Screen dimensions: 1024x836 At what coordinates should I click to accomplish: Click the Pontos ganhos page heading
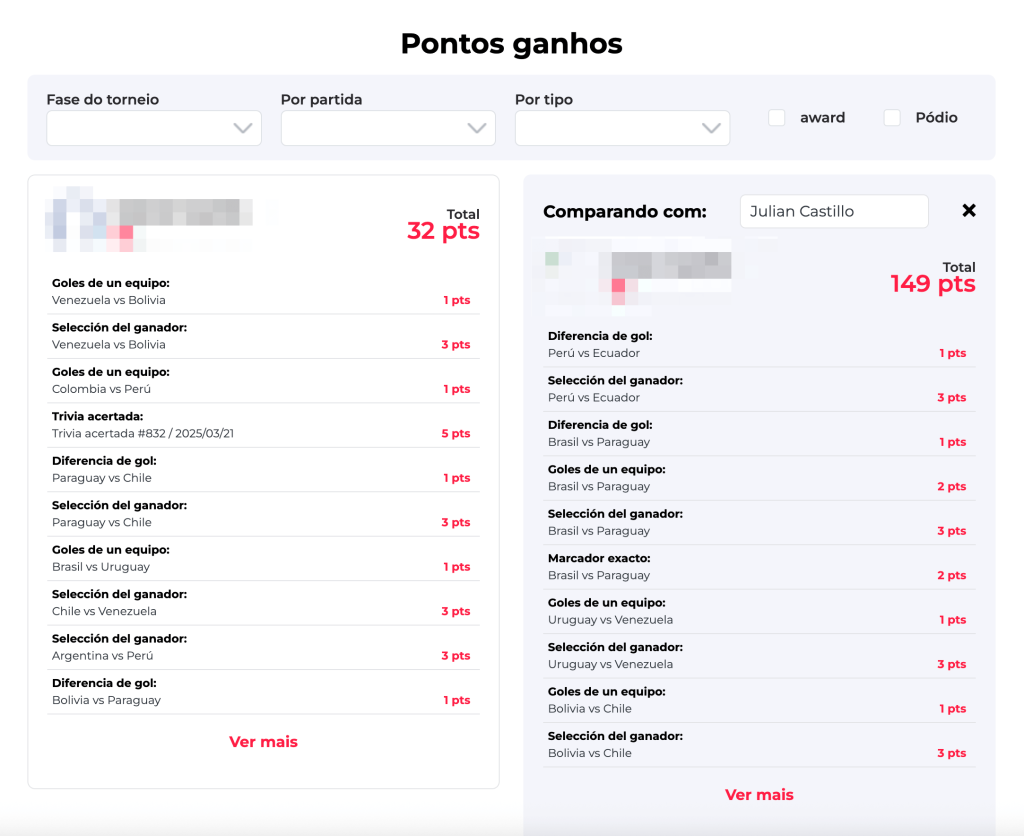pyautogui.click(x=511, y=44)
